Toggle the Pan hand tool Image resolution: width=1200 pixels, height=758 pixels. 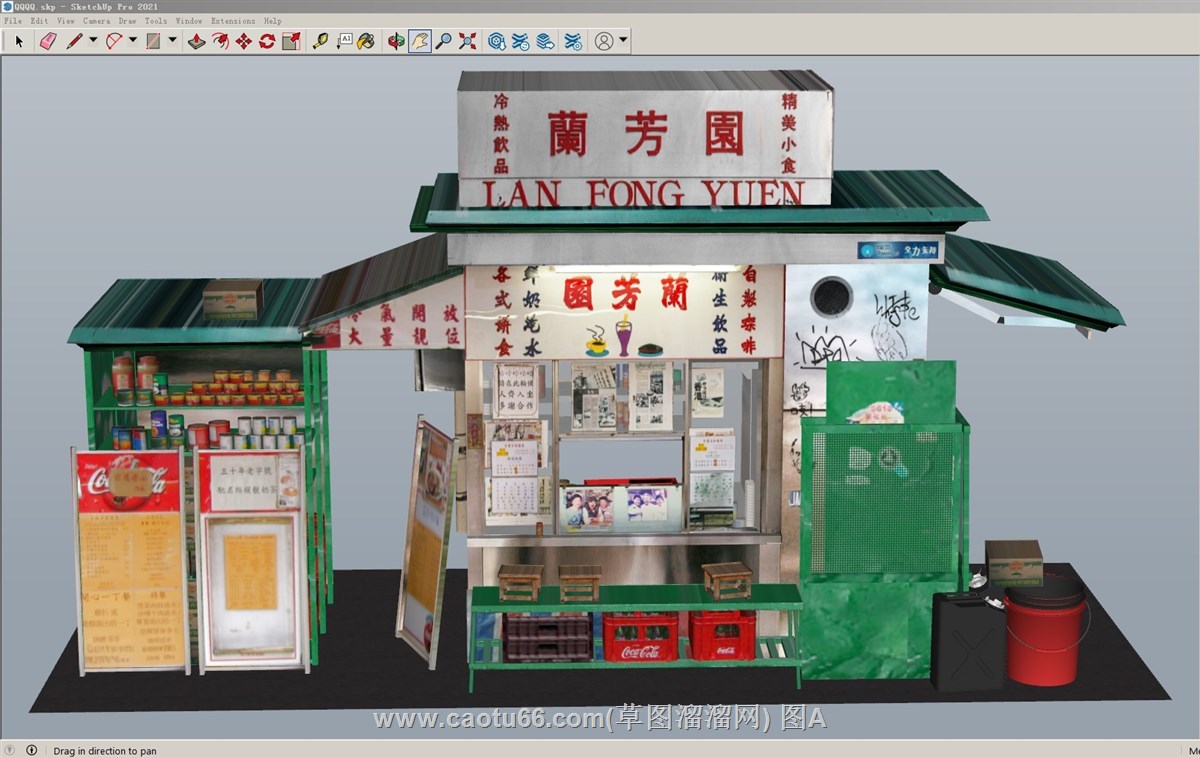pyautogui.click(x=420, y=41)
